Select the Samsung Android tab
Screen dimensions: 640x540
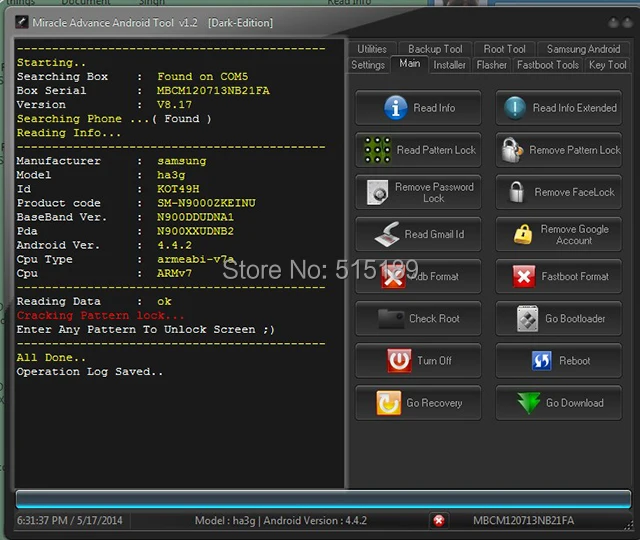pyautogui.click(x=583, y=49)
